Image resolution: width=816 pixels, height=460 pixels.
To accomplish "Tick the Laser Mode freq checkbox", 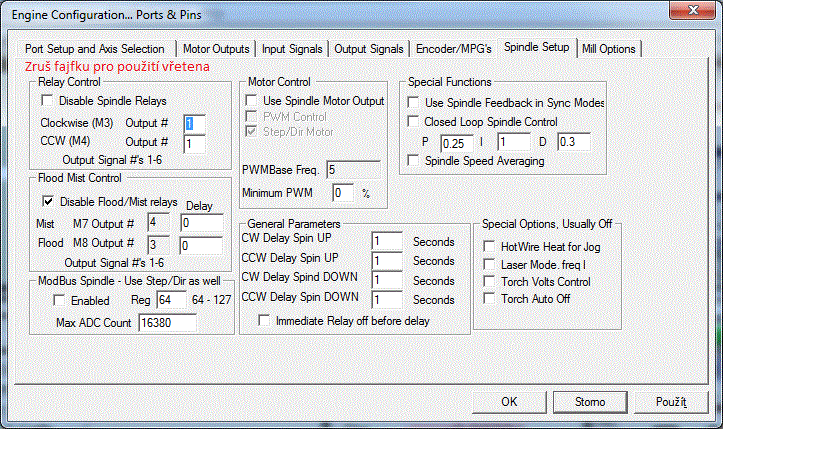I will point(488,264).
